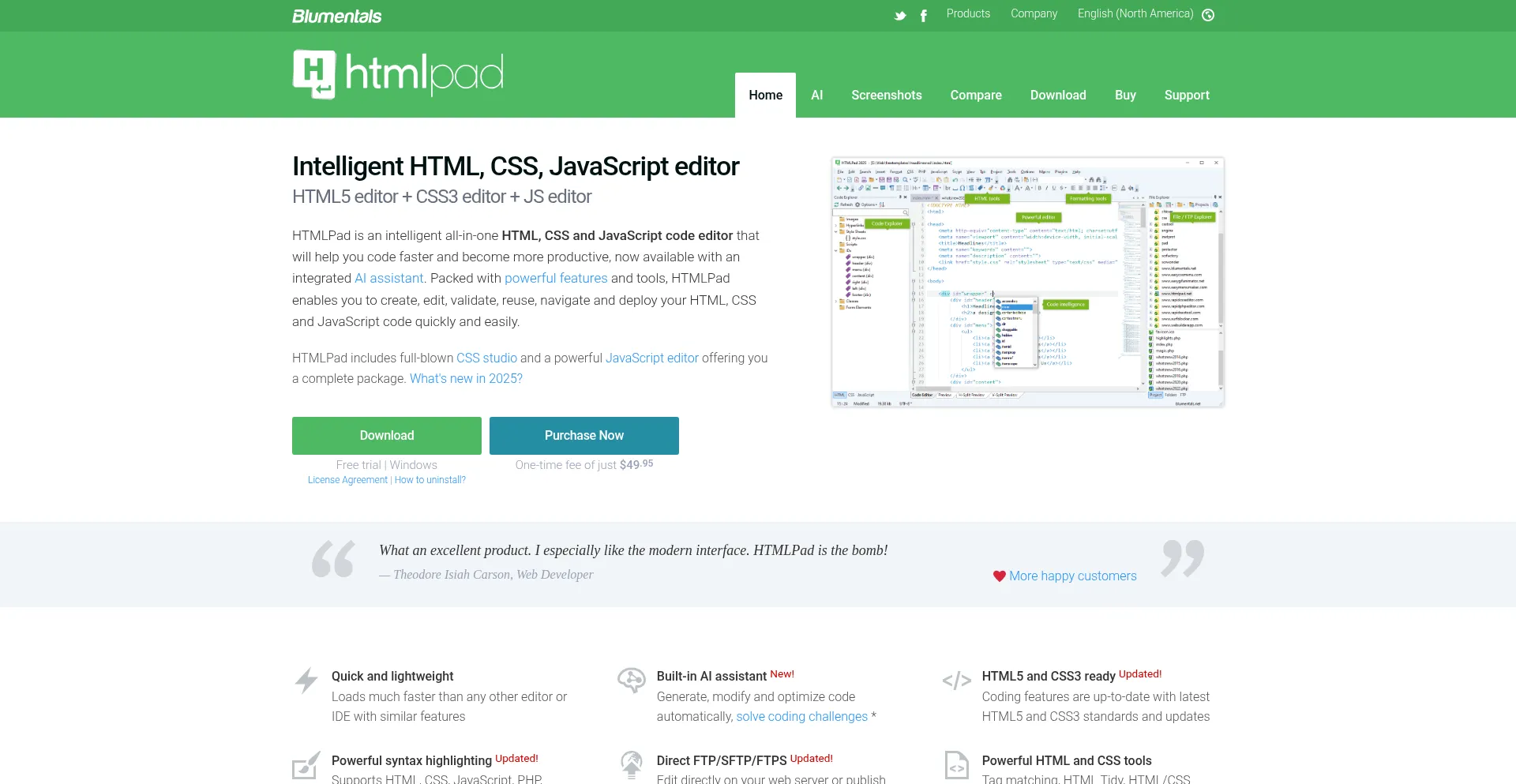Follow the powerful features link
Viewport: 1516px width, 784px height.
tap(556, 278)
